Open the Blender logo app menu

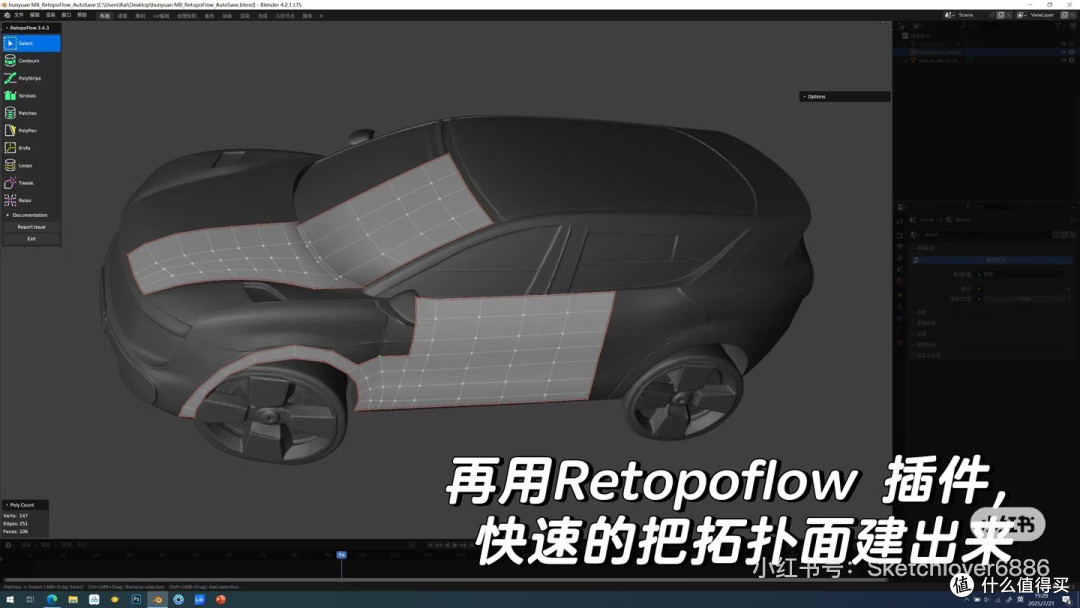point(7,15)
